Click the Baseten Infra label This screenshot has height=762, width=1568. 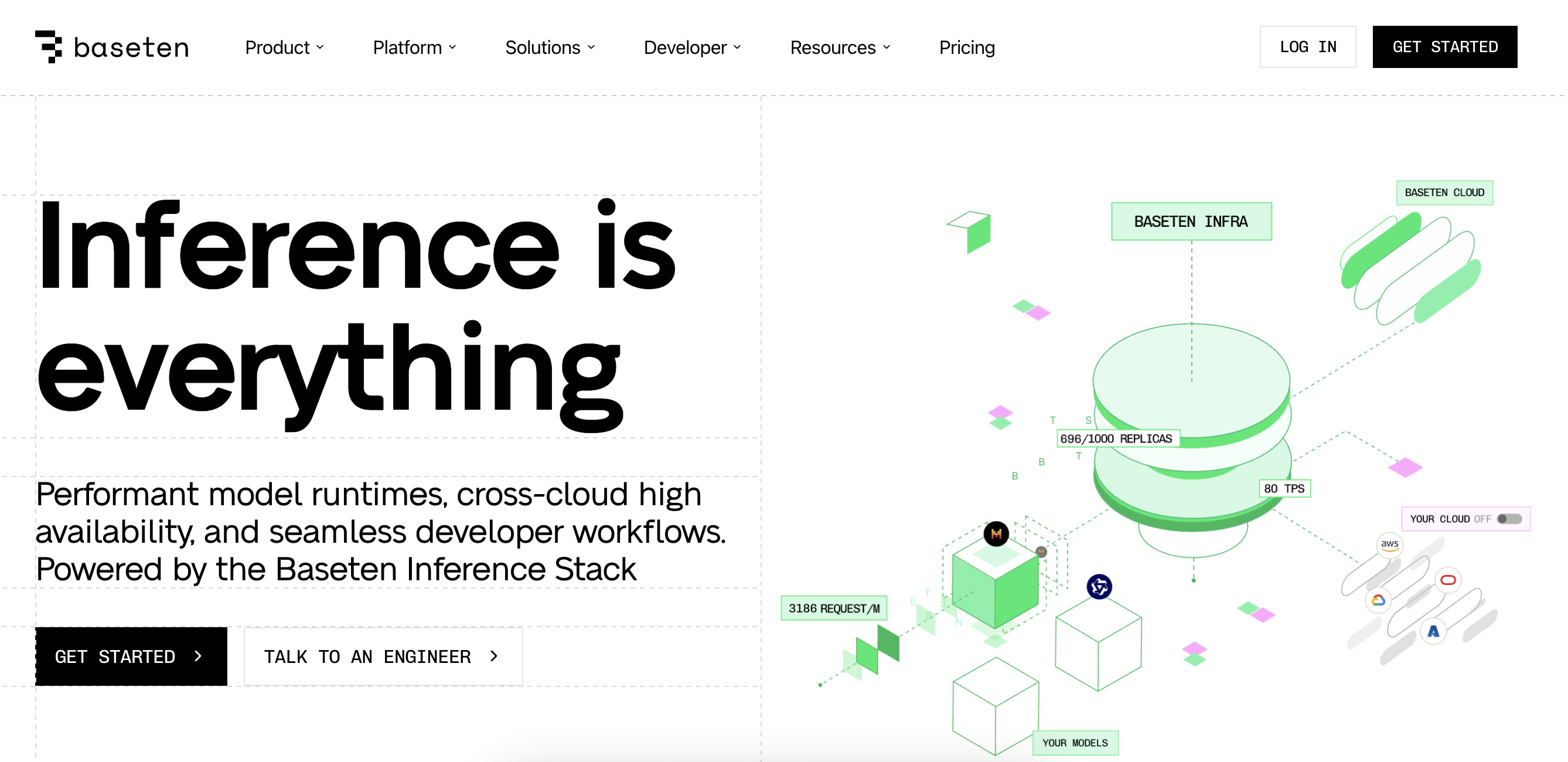click(x=1191, y=222)
